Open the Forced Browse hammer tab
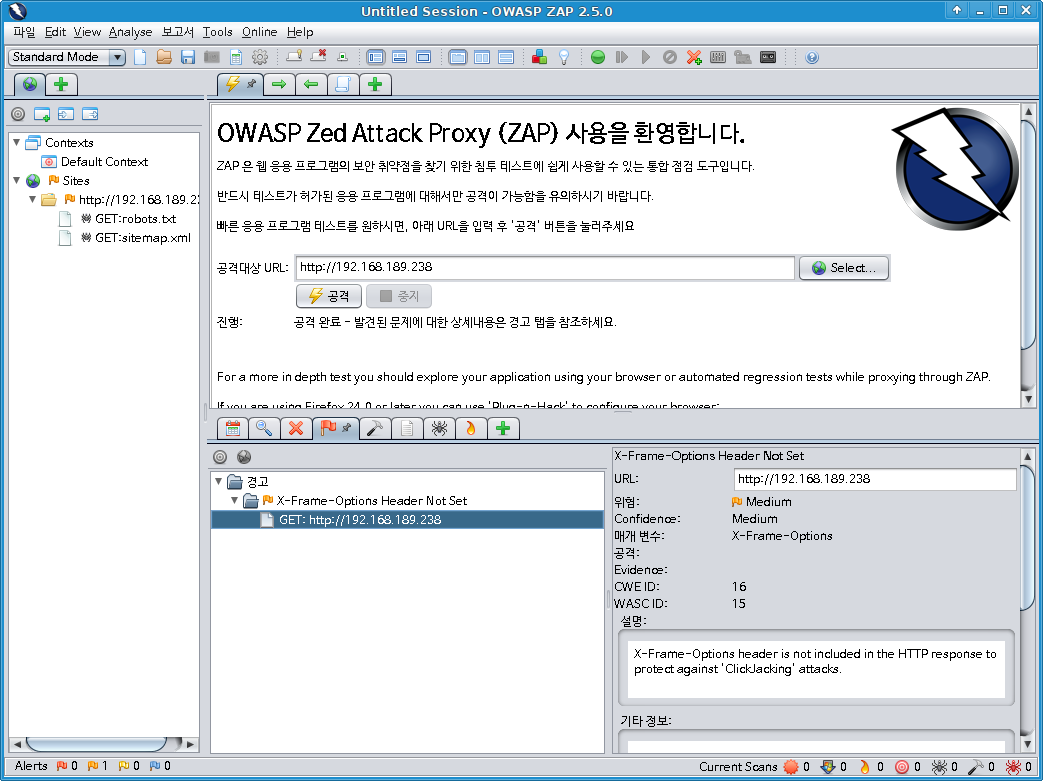The height and width of the screenshot is (781, 1043). point(375,428)
